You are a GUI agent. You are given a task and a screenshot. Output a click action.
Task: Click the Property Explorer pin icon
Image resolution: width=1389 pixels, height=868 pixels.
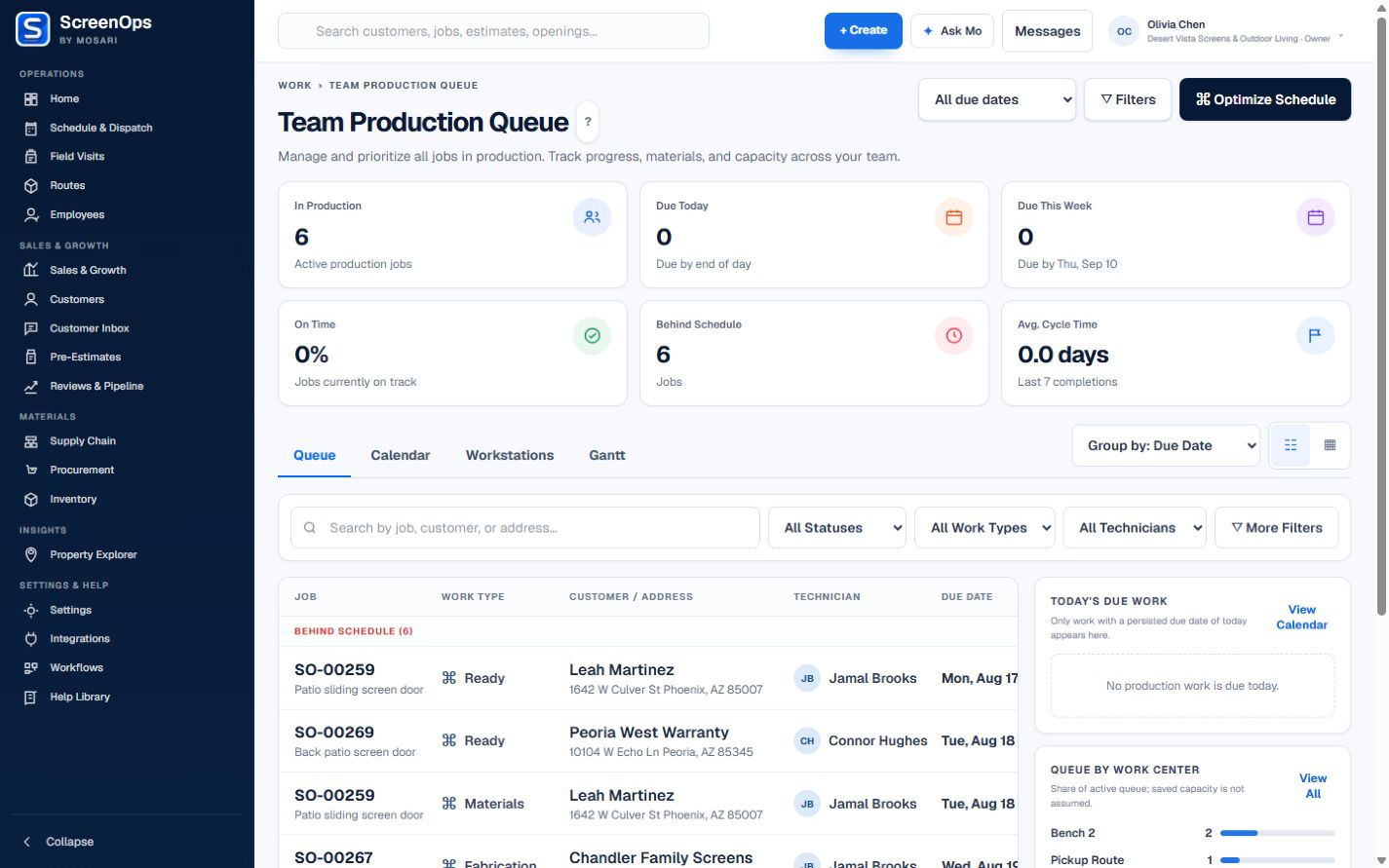pyautogui.click(x=31, y=554)
